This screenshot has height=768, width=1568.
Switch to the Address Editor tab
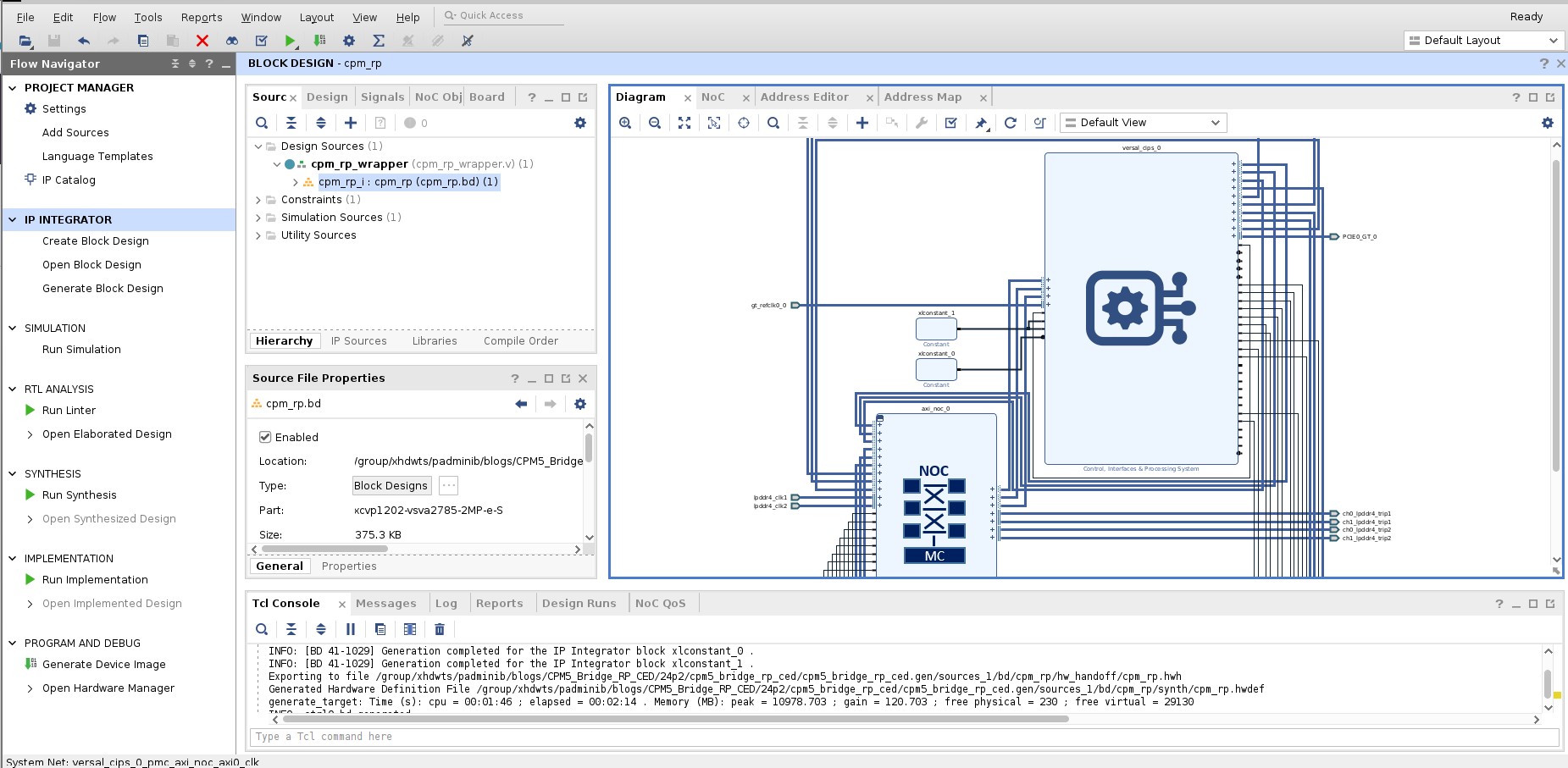click(x=805, y=97)
